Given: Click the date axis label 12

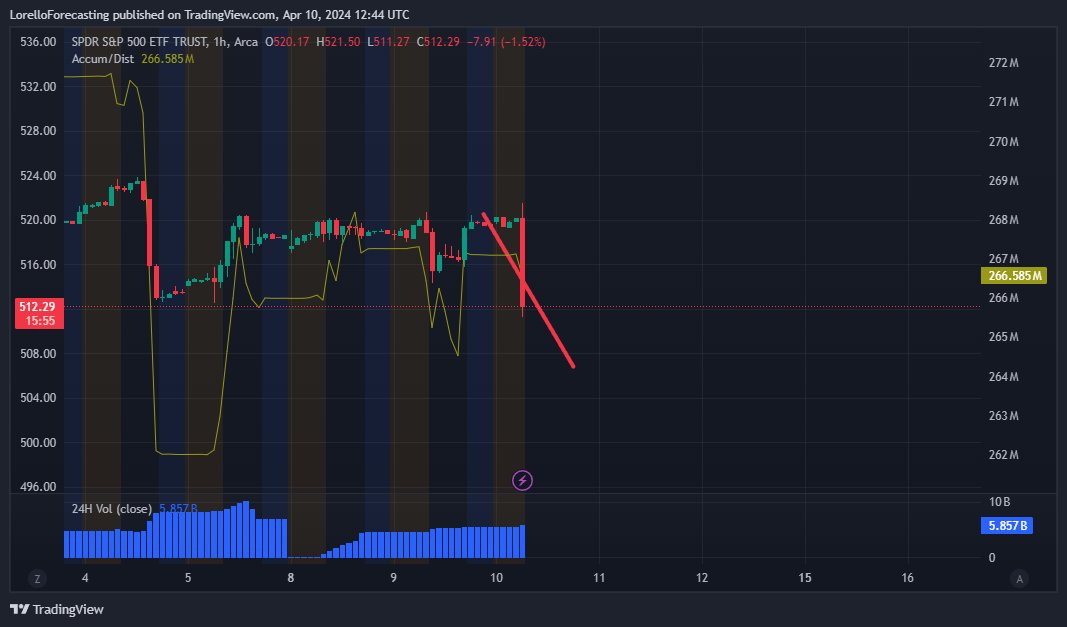Looking at the screenshot, I should [x=702, y=577].
